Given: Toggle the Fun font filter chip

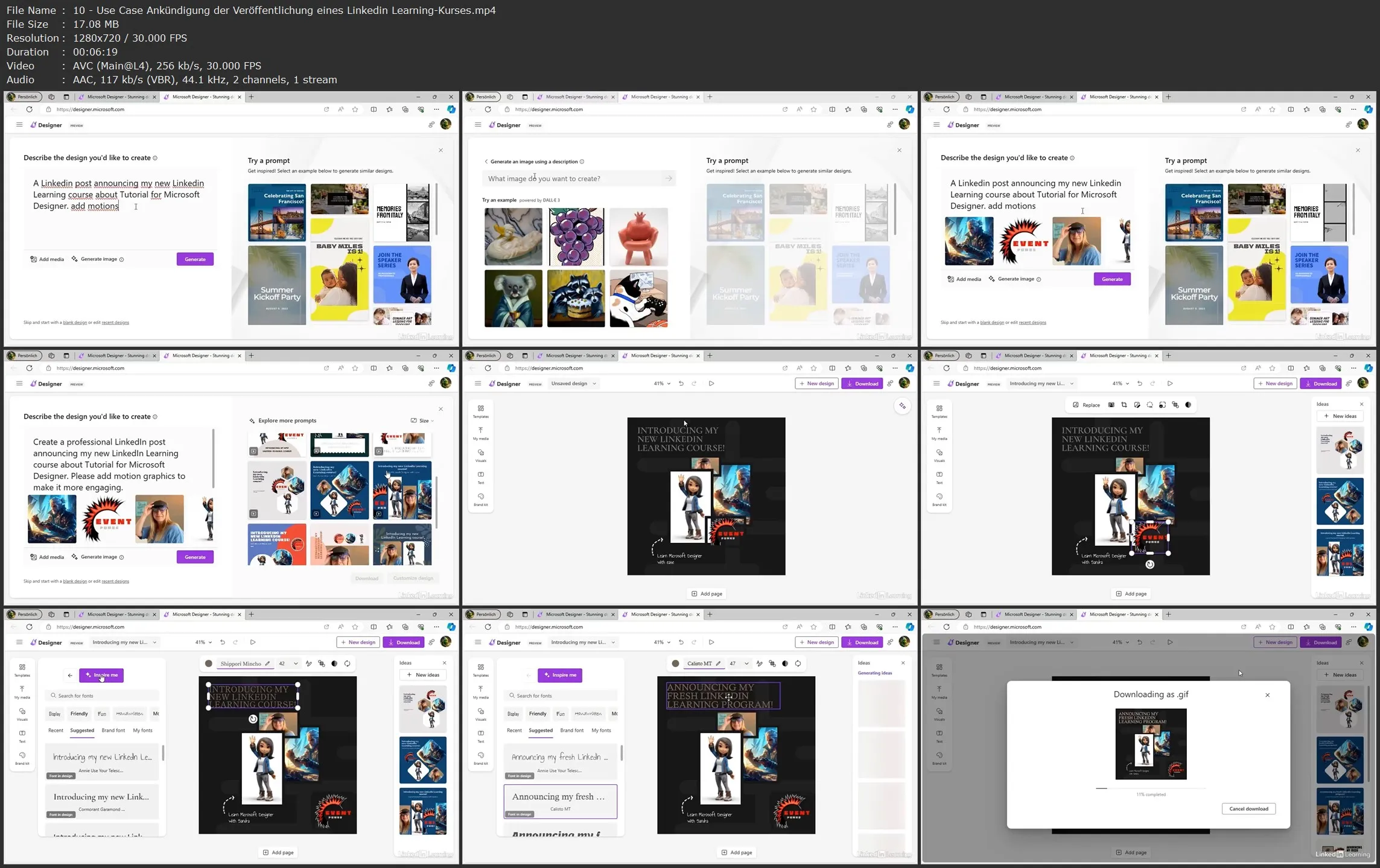Looking at the screenshot, I should coord(561,714).
